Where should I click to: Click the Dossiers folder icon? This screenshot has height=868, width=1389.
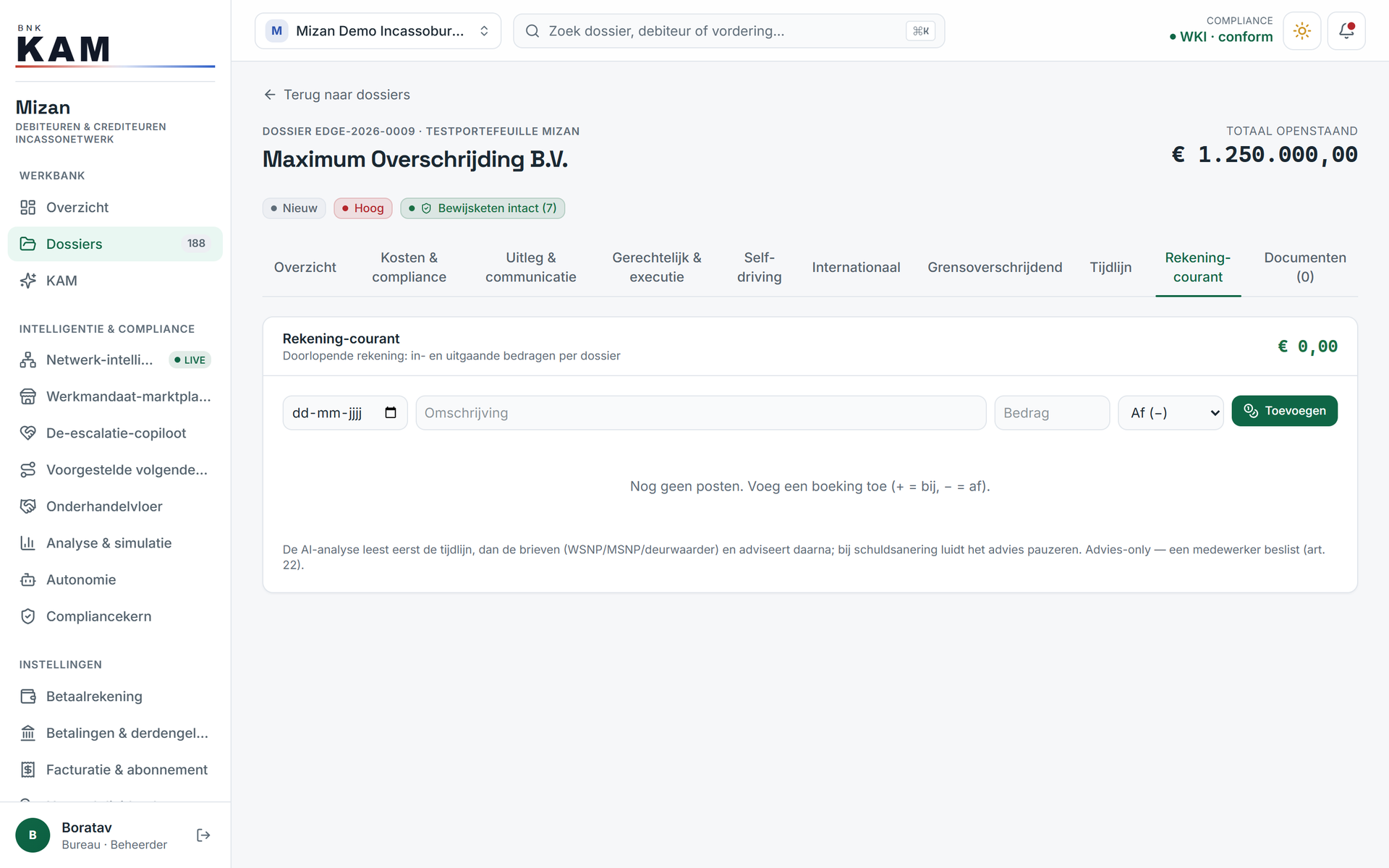(x=27, y=244)
